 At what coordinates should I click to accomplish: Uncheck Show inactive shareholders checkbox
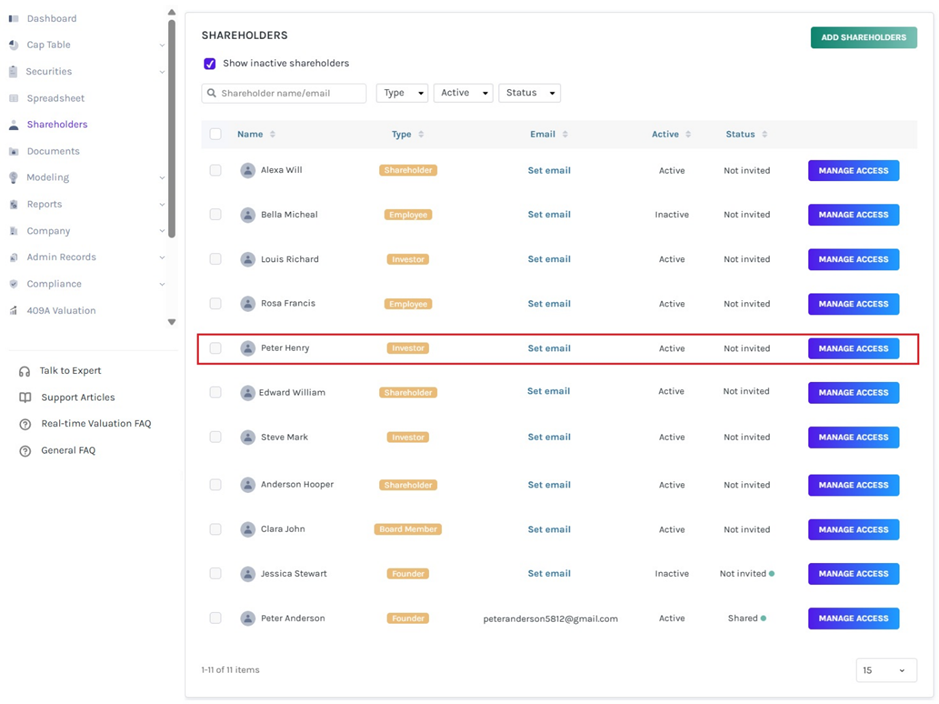pos(210,63)
